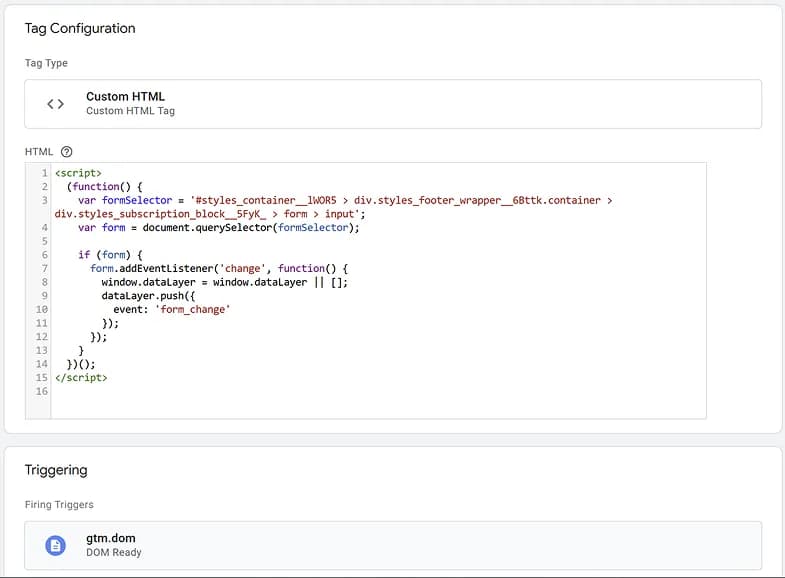Click the window.dataLayer assignment line
Image resolution: width=785 pixels, height=578 pixels.
(x=224, y=282)
